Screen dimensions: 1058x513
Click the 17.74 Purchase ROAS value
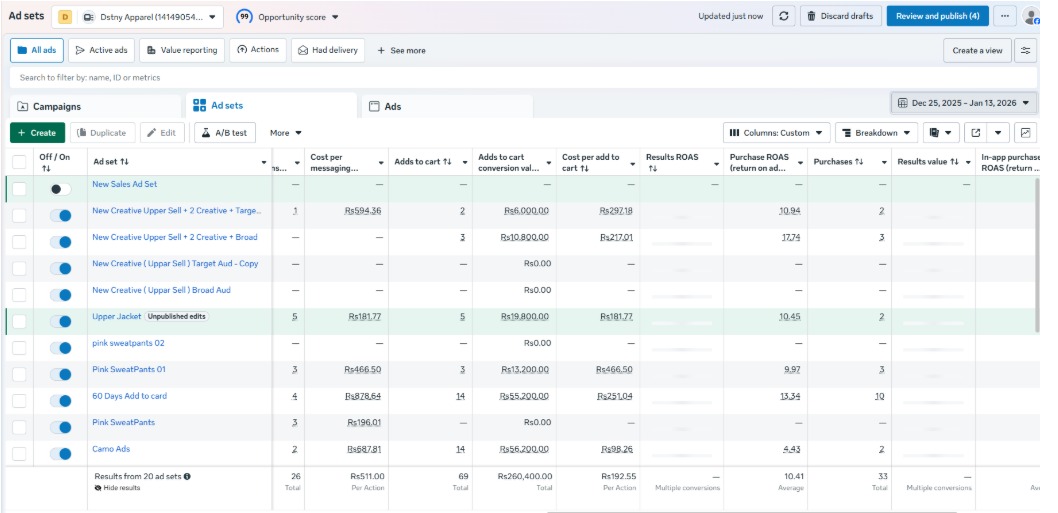click(791, 238)
